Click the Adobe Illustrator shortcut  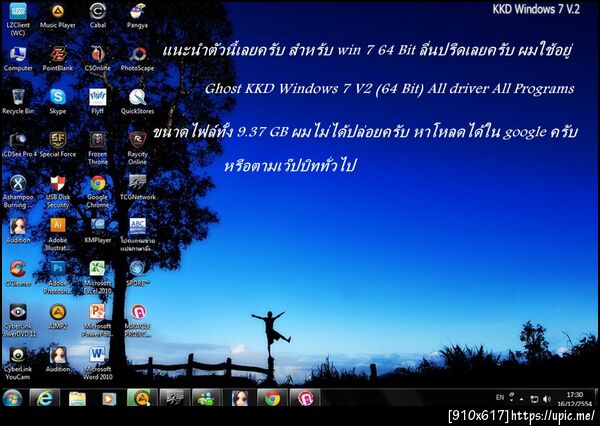click(x=58, y=235)
